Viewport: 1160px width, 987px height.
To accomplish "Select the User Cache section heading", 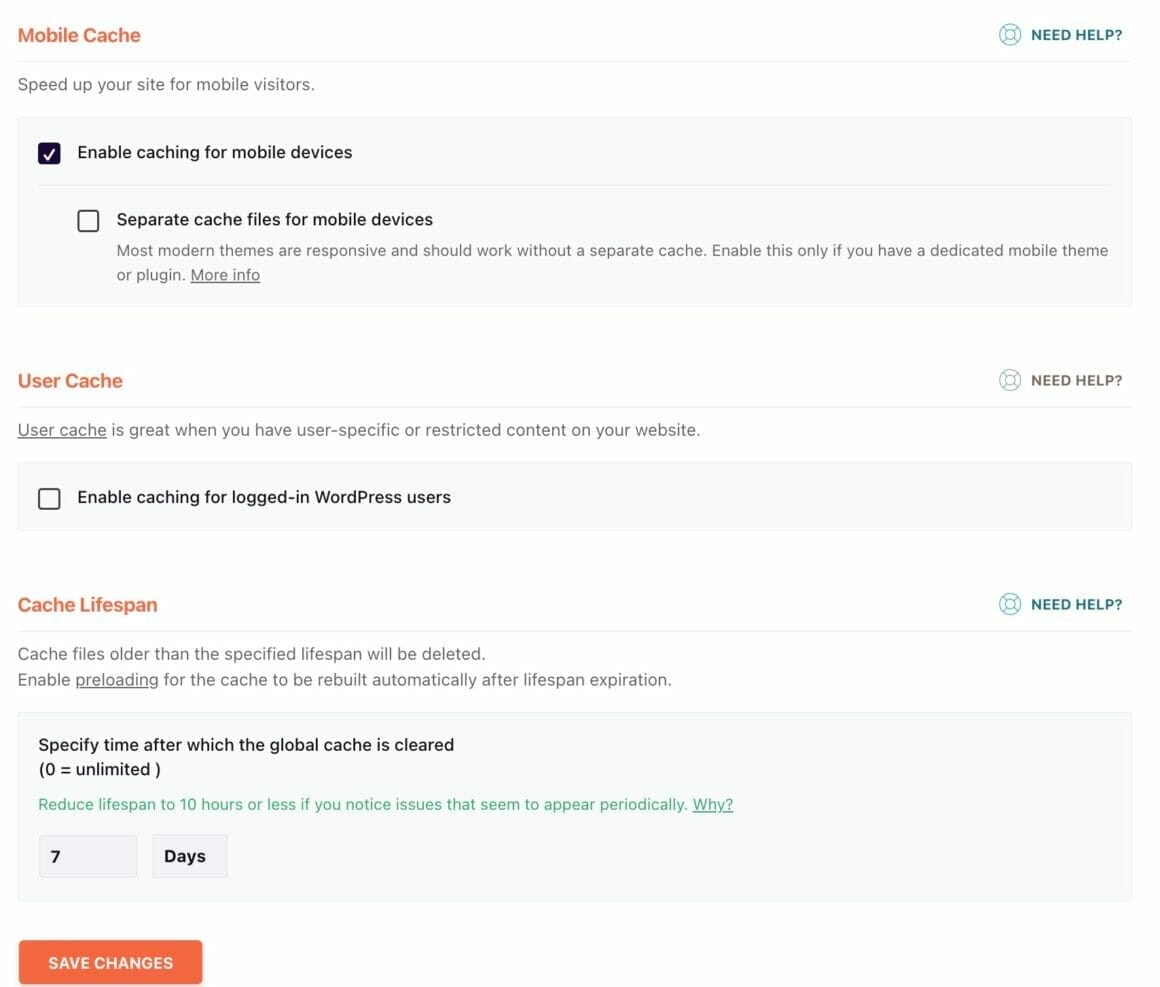I will 70,381.
